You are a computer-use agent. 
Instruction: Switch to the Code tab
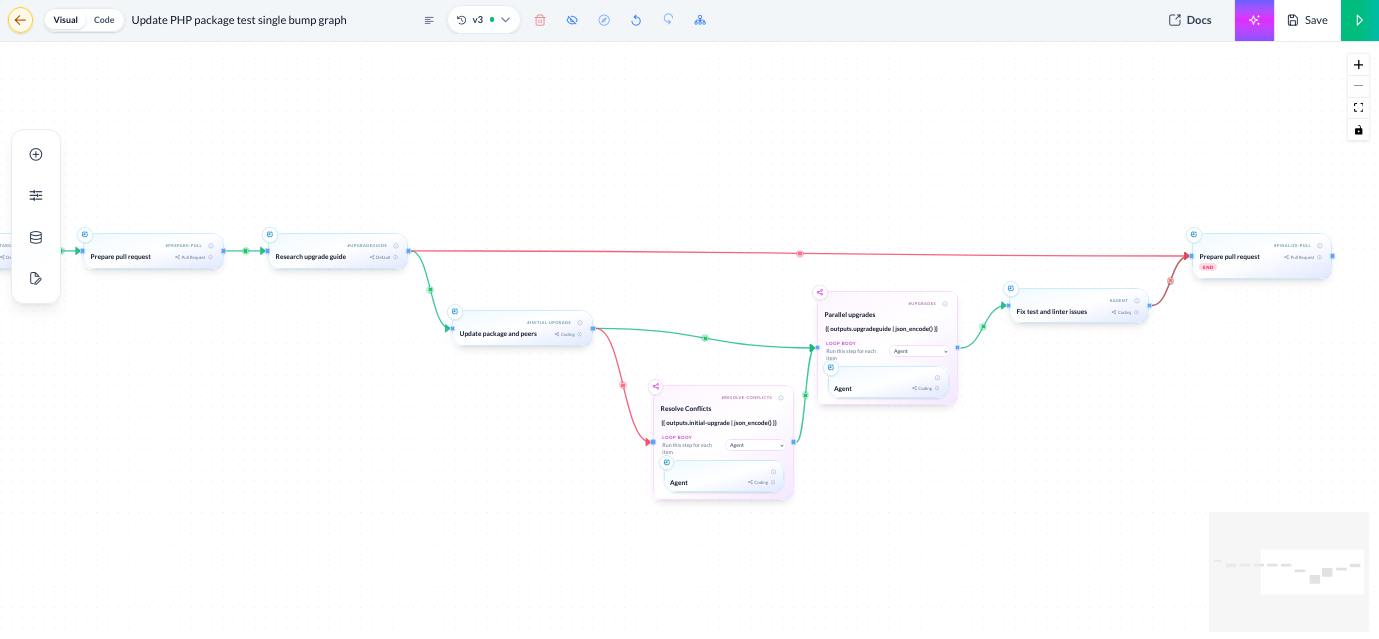(104, 20)
